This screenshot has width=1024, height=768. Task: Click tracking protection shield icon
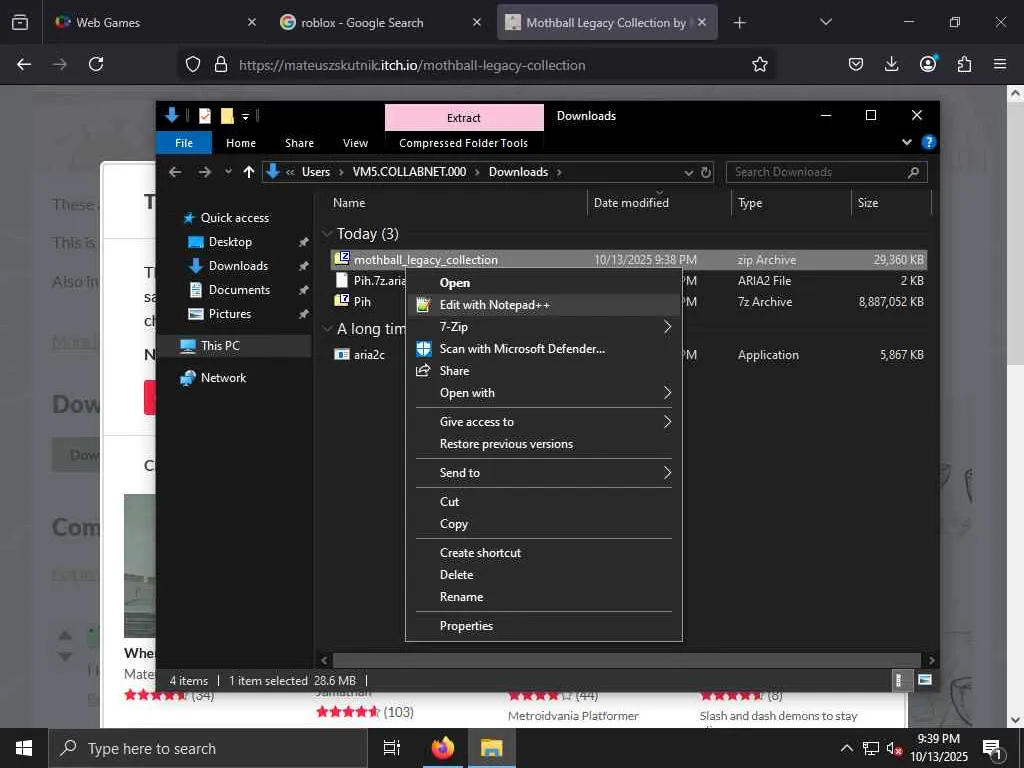coord(193,64)
